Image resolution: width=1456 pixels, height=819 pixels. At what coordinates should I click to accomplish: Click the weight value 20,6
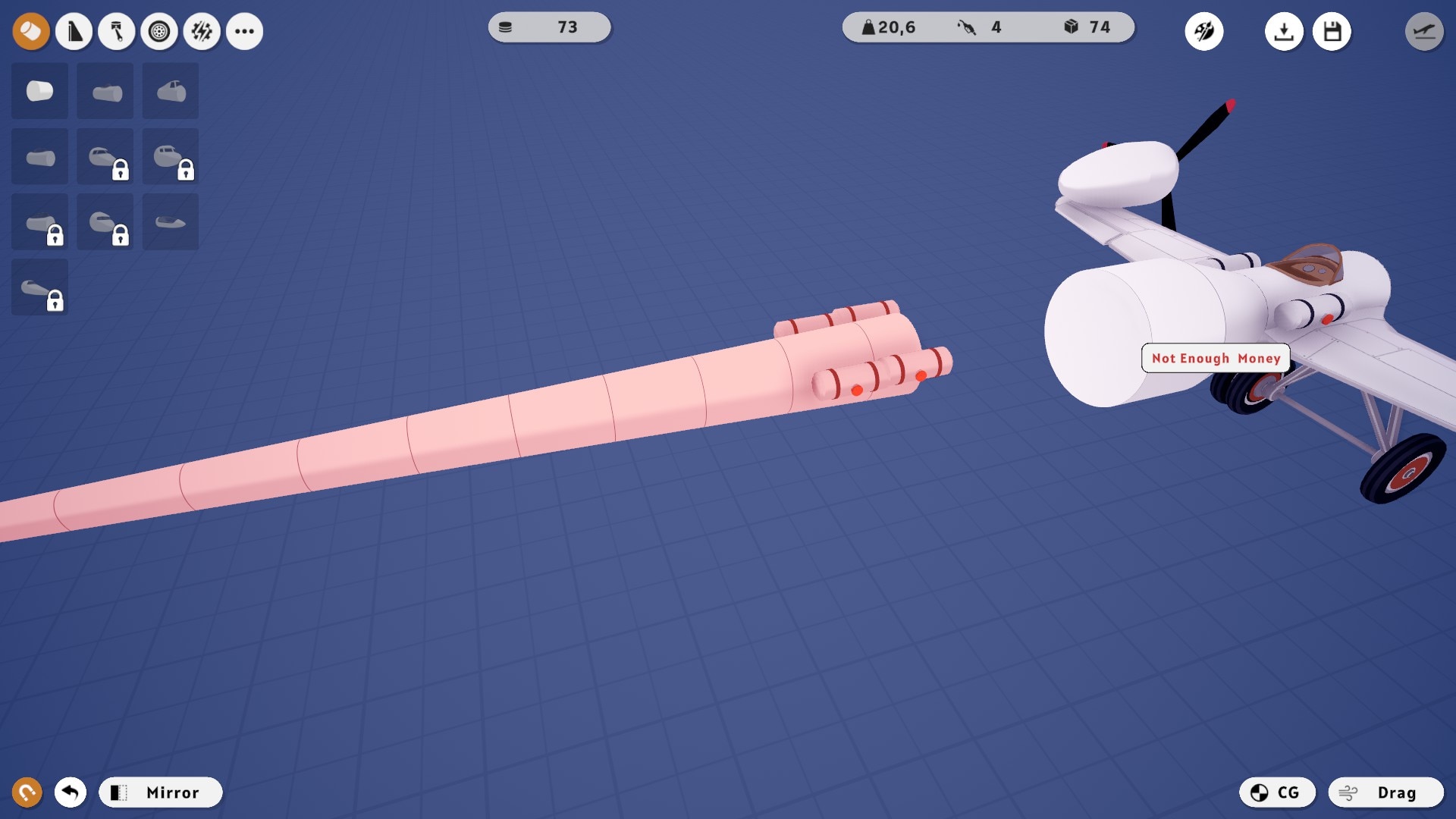(896, 27)
